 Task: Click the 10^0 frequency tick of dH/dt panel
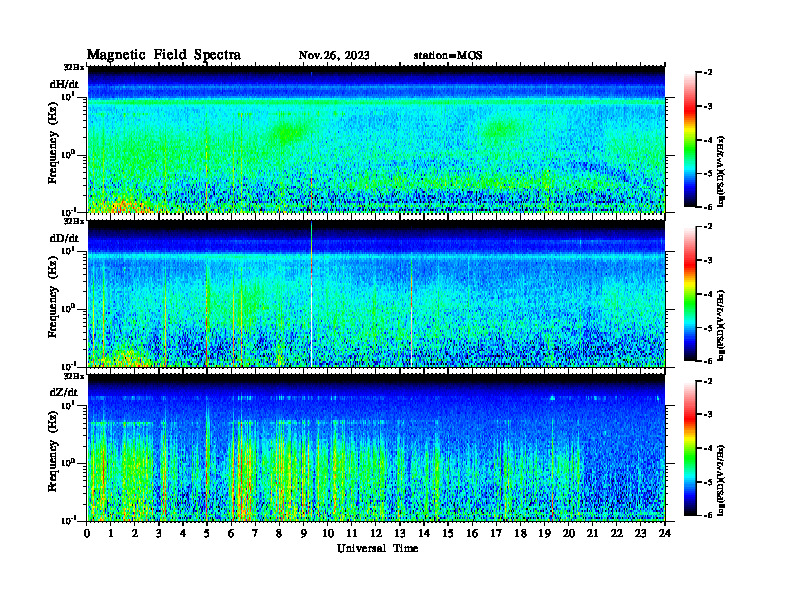point(68,155)
